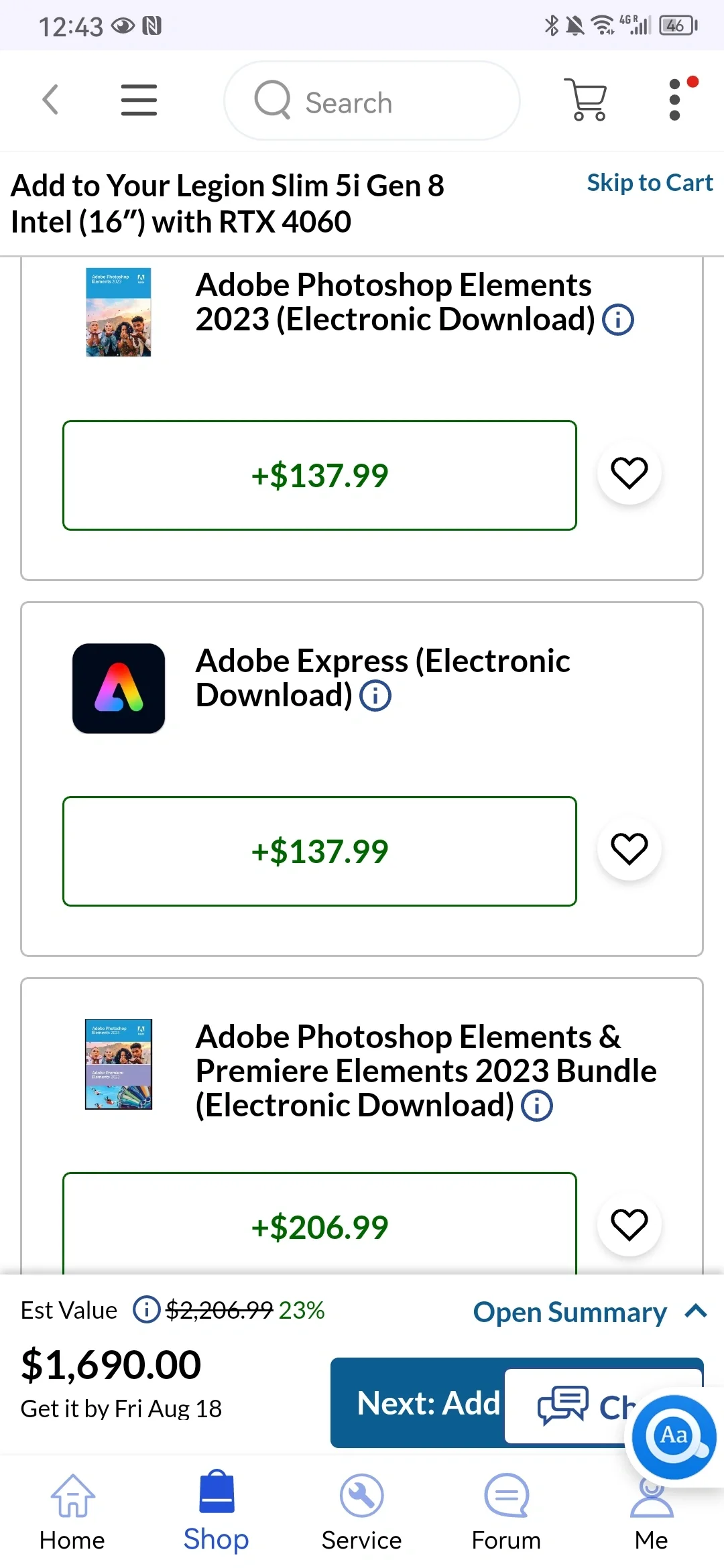
Task: Add Adobe Express to wishlist
Action: pos(629,849)
